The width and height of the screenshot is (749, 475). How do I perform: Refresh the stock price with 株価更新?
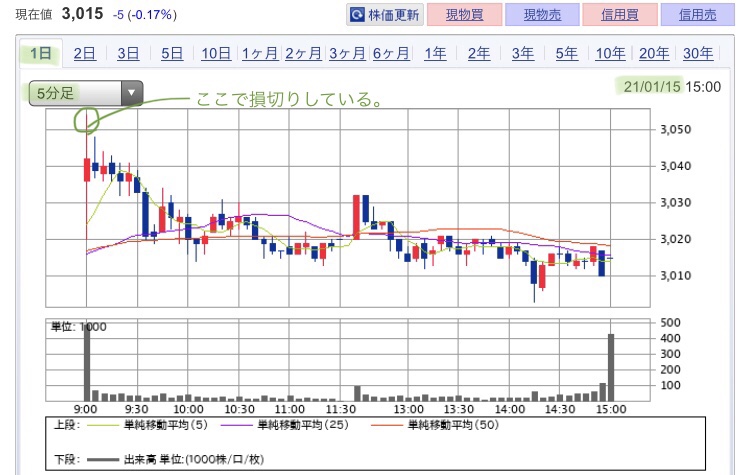coord(385,15)
